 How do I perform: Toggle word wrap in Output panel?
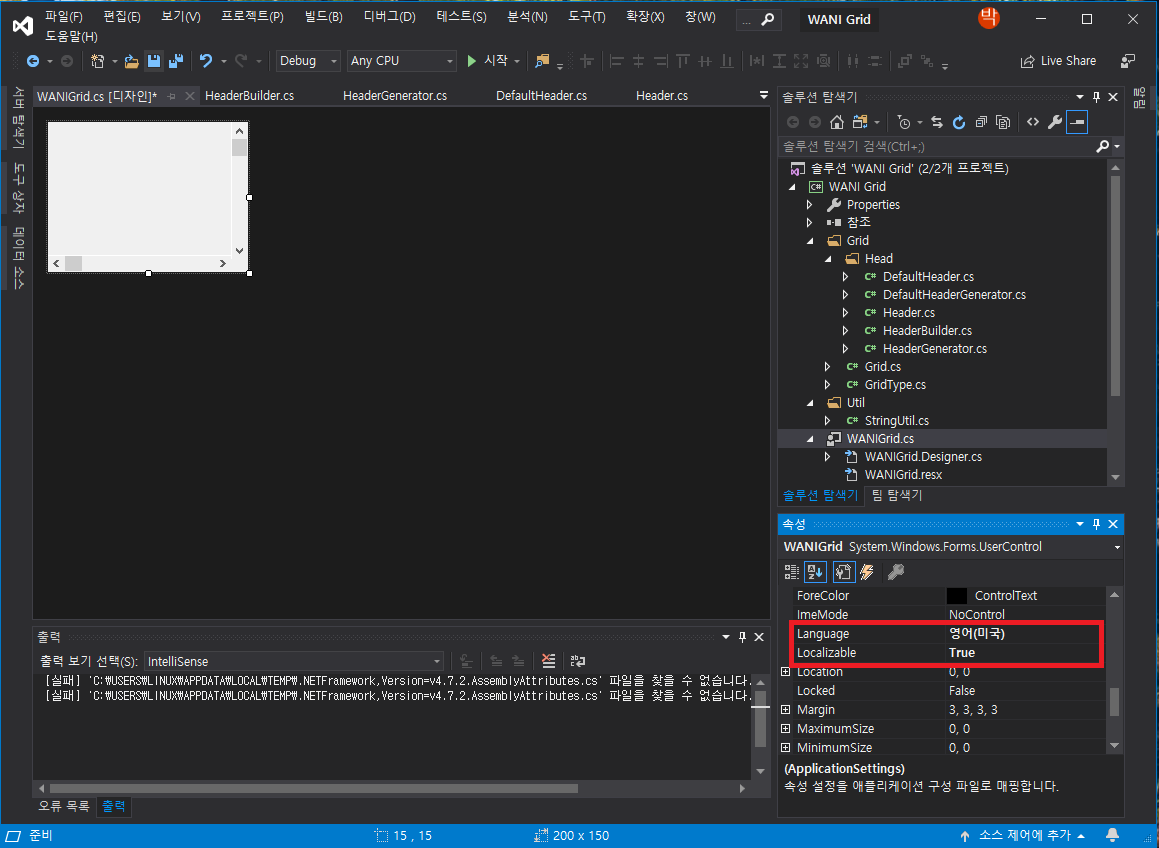[578, 661]
